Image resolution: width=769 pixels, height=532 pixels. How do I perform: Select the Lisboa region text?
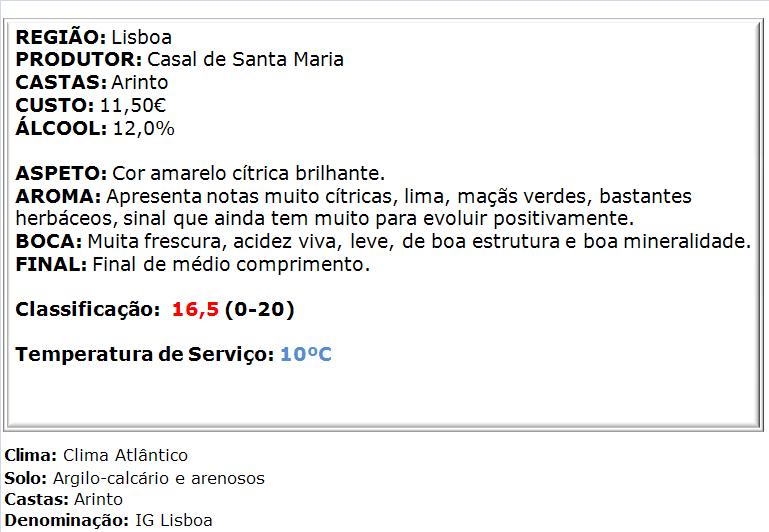[142, 37]
